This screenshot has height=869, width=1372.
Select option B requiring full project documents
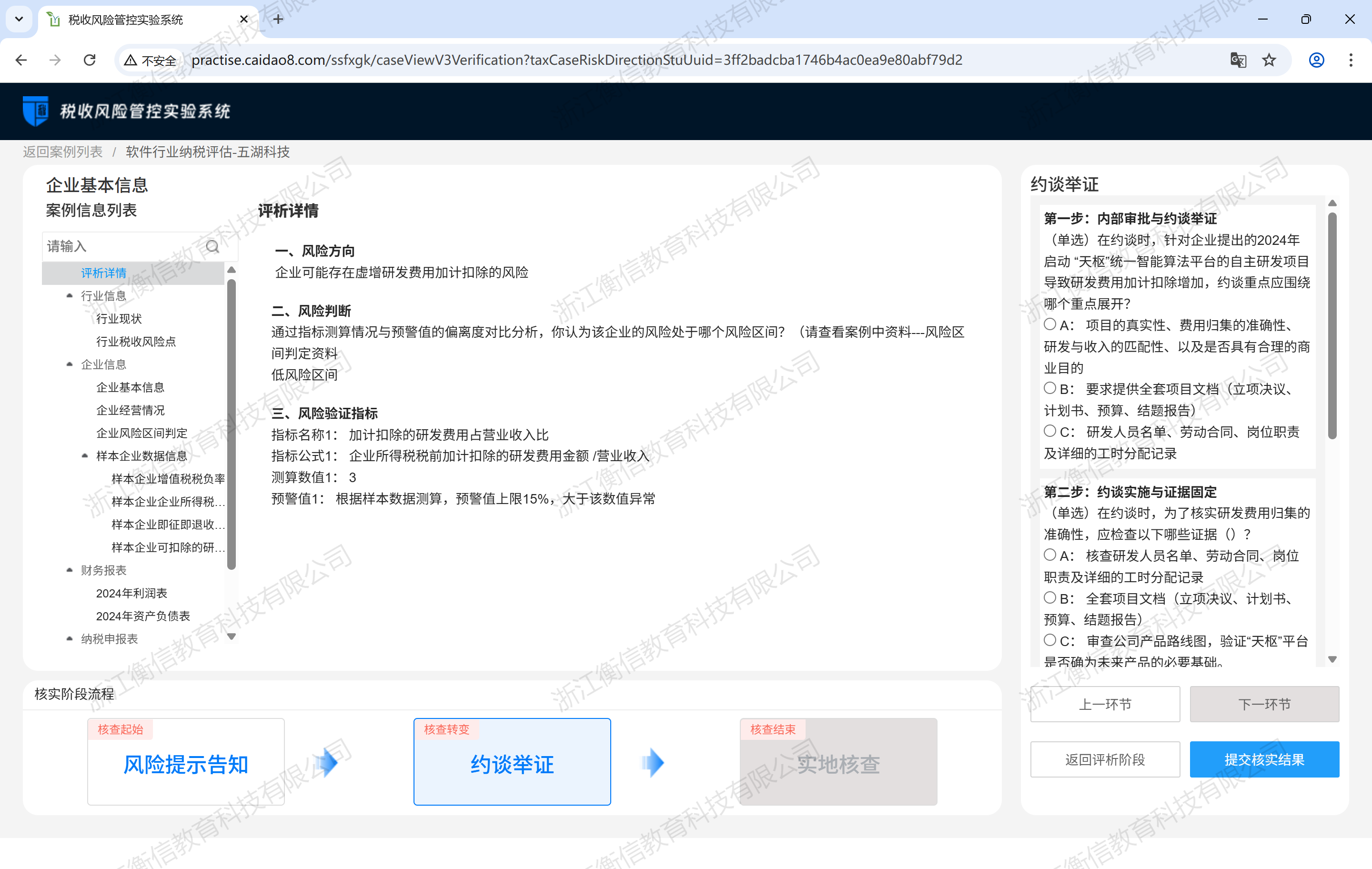1049,388
